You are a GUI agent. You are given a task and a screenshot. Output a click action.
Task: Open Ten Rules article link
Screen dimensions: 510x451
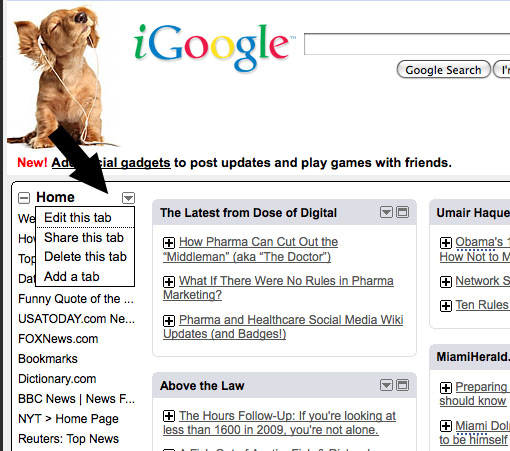(x=483, y=305)
